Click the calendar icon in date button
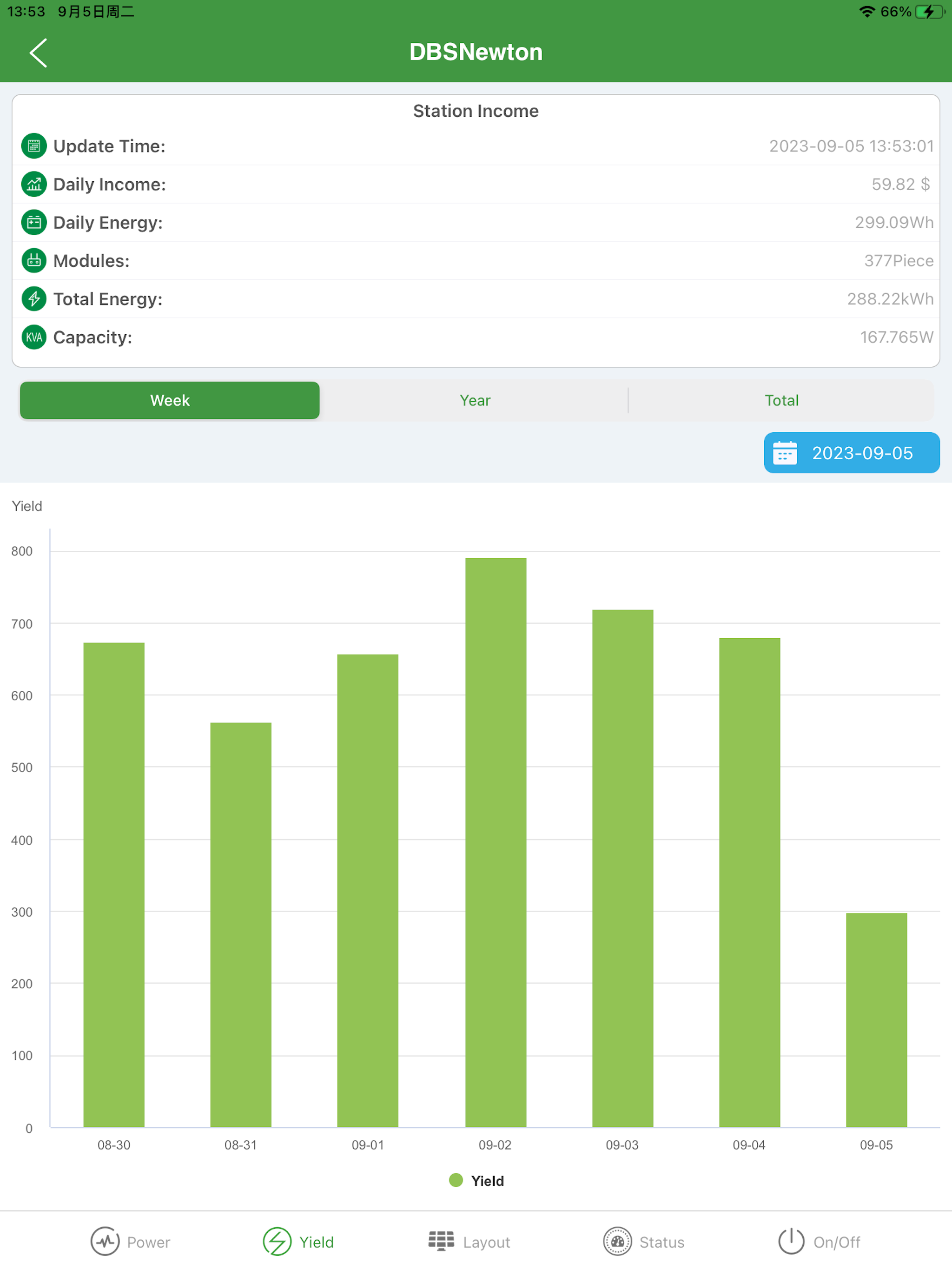Screen dimensions: 952x1270 click(x=784, y=453)
